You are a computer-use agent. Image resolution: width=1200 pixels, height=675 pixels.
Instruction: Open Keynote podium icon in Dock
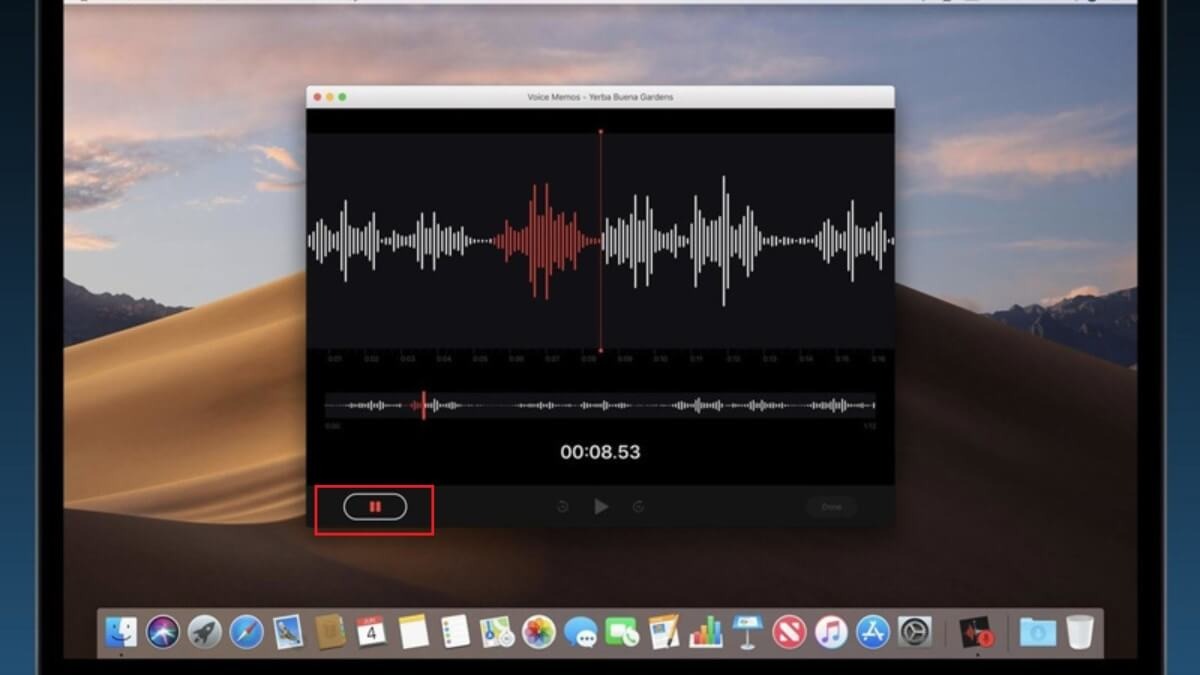click(x=747, y=631)
